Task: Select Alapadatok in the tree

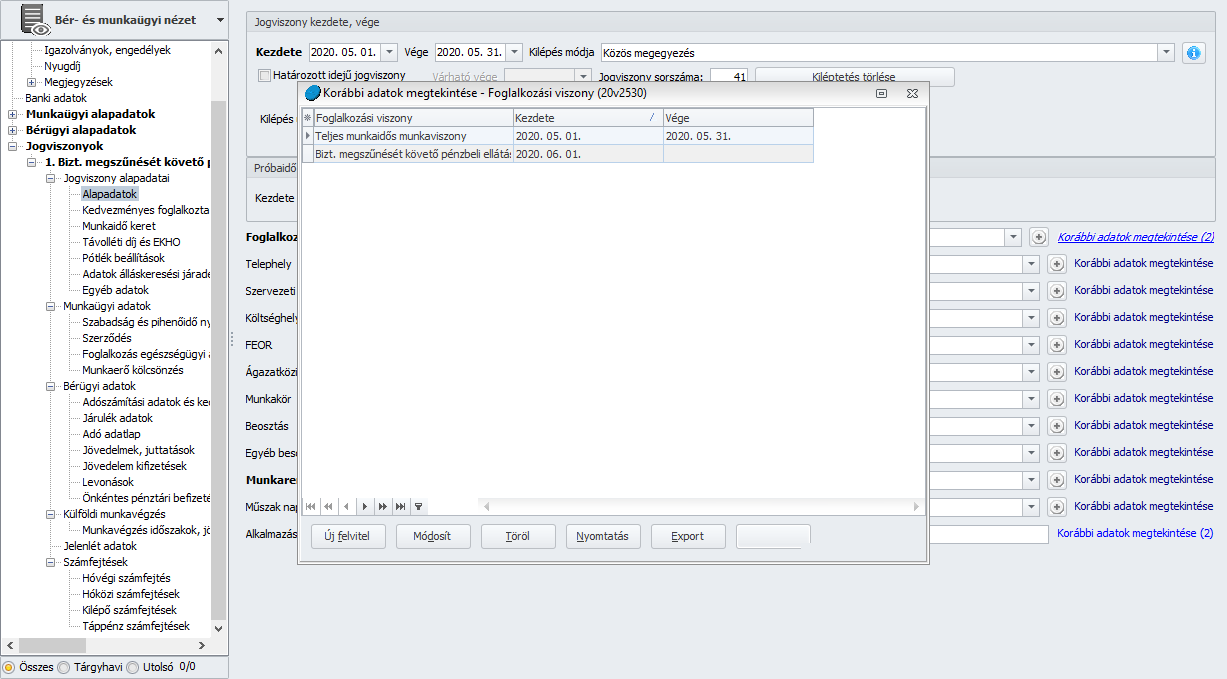Action: click(x=110, y=194)
